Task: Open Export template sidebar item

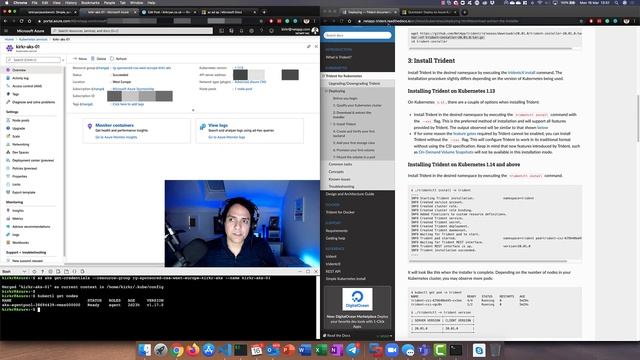Action: 24,192
